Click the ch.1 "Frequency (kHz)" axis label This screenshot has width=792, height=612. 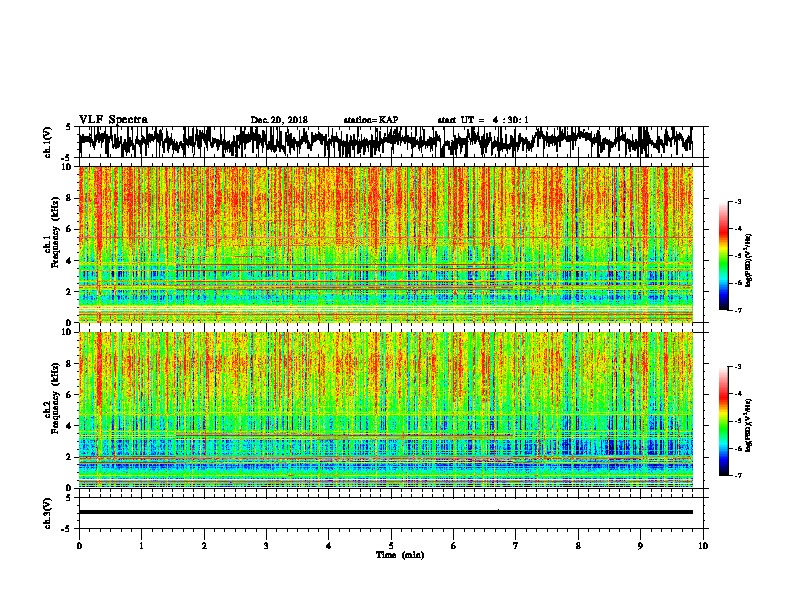click(x=55, y=232)
